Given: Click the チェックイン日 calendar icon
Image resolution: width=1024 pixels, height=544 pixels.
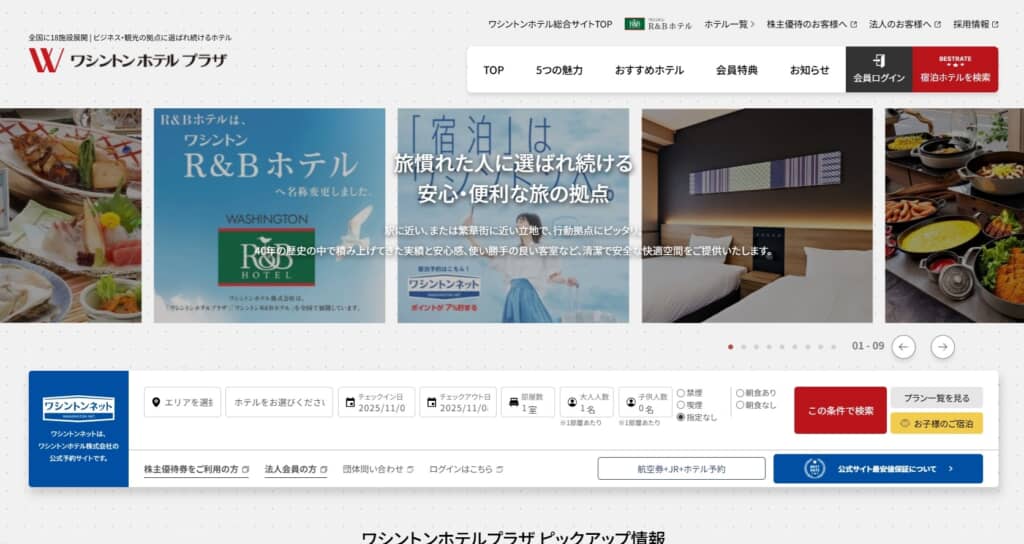Looking at the screenshot, I should pyautogui.click(x=350, y=403).
